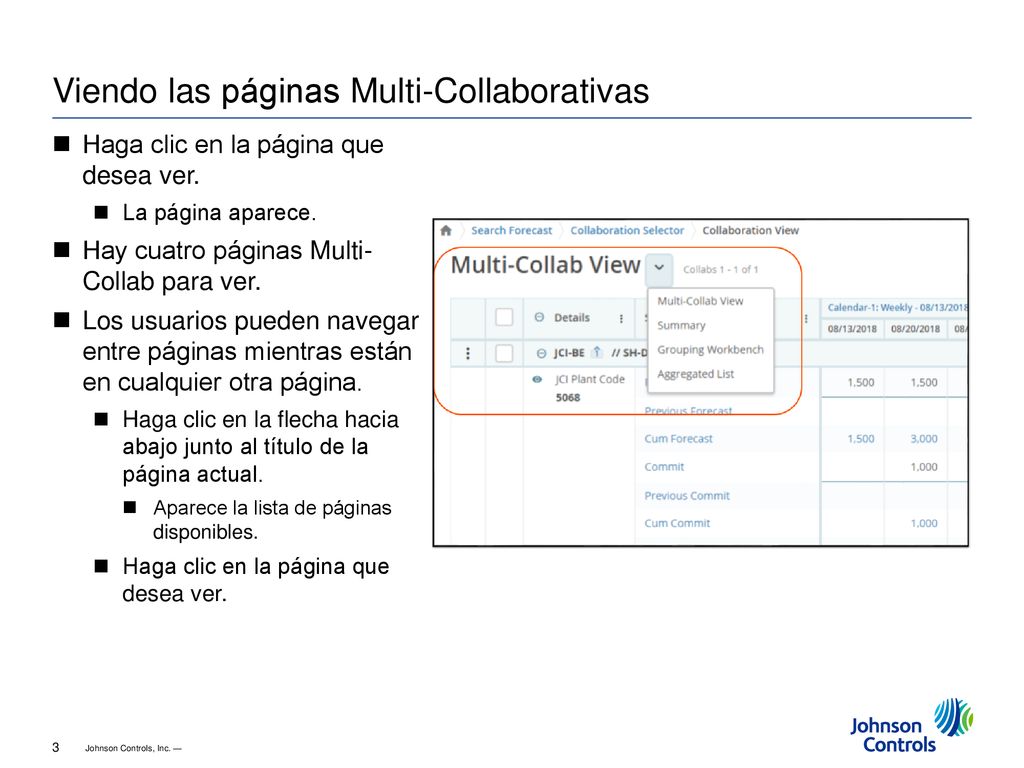1024x768 pixels.
Task: Tick the header select-all checkbox
Action: [x=504, y=317]
